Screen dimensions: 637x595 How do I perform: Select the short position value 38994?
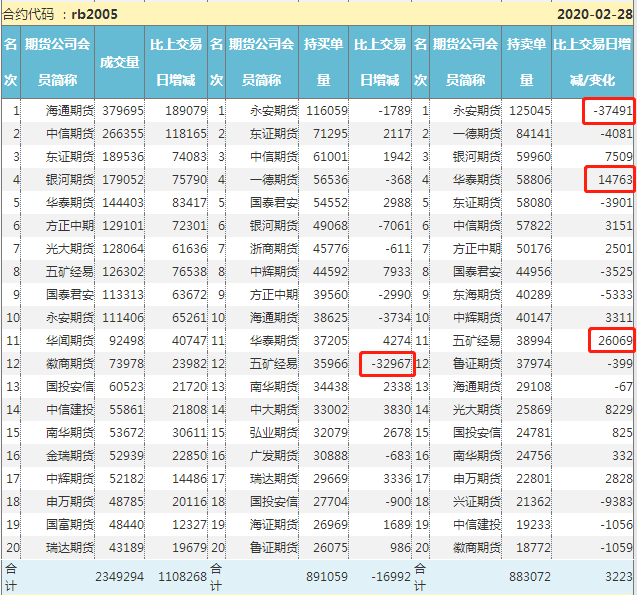pyautogui.click(x=533, y=340)
